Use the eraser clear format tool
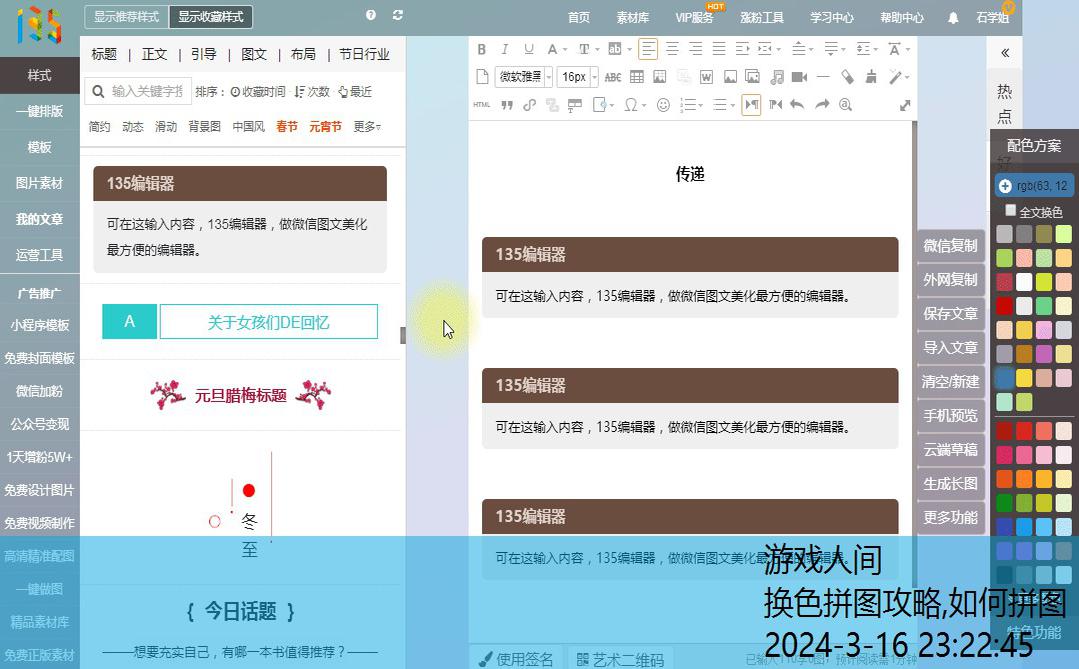This screenshot has height=669, width=1079. 847,77
